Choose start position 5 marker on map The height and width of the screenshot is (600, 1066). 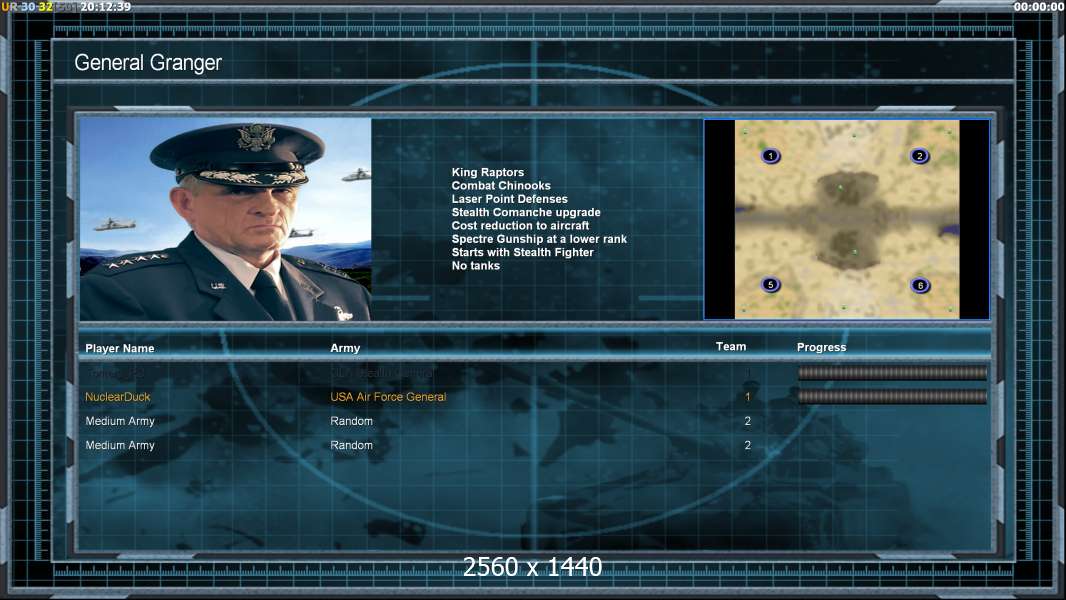770,284
